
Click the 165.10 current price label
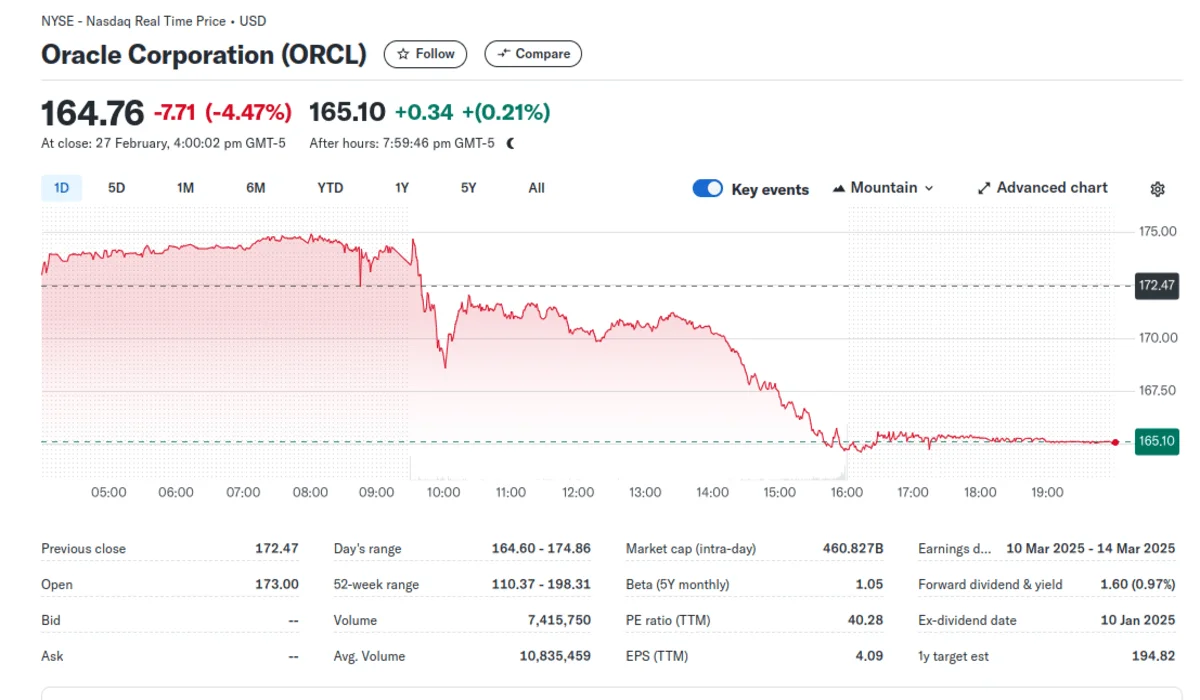[x=1157, y=441]
